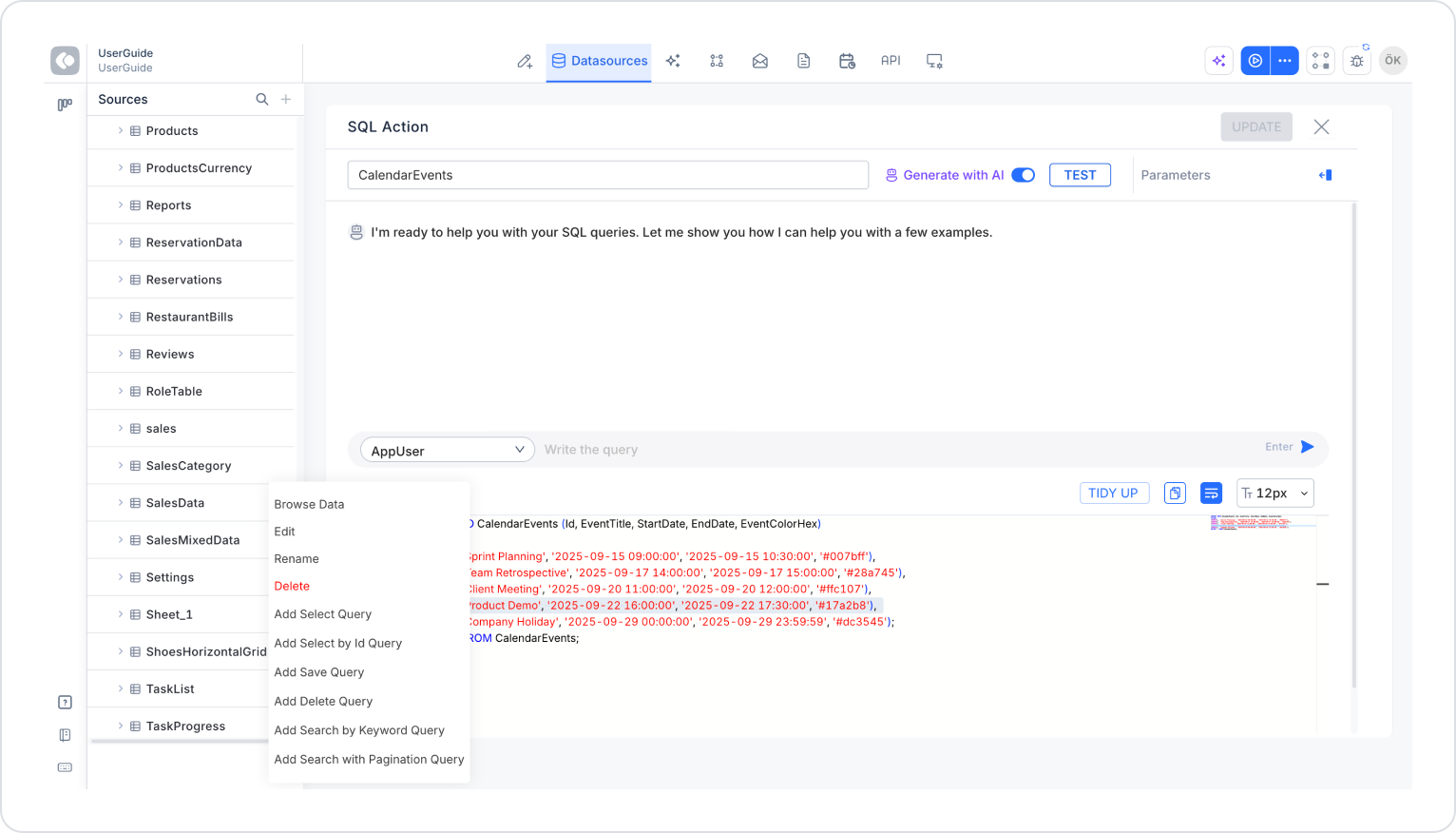1456x833 pixels.
Task: Collapse the Parameters panel arrow
Action: tap(1326, 175)
